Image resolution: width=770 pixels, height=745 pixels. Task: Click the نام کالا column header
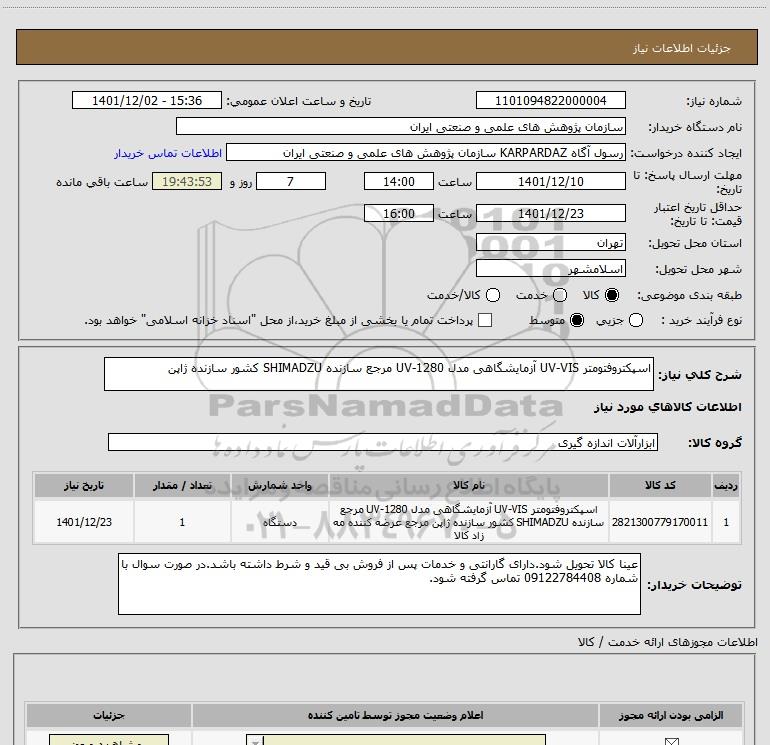point(469,485)
